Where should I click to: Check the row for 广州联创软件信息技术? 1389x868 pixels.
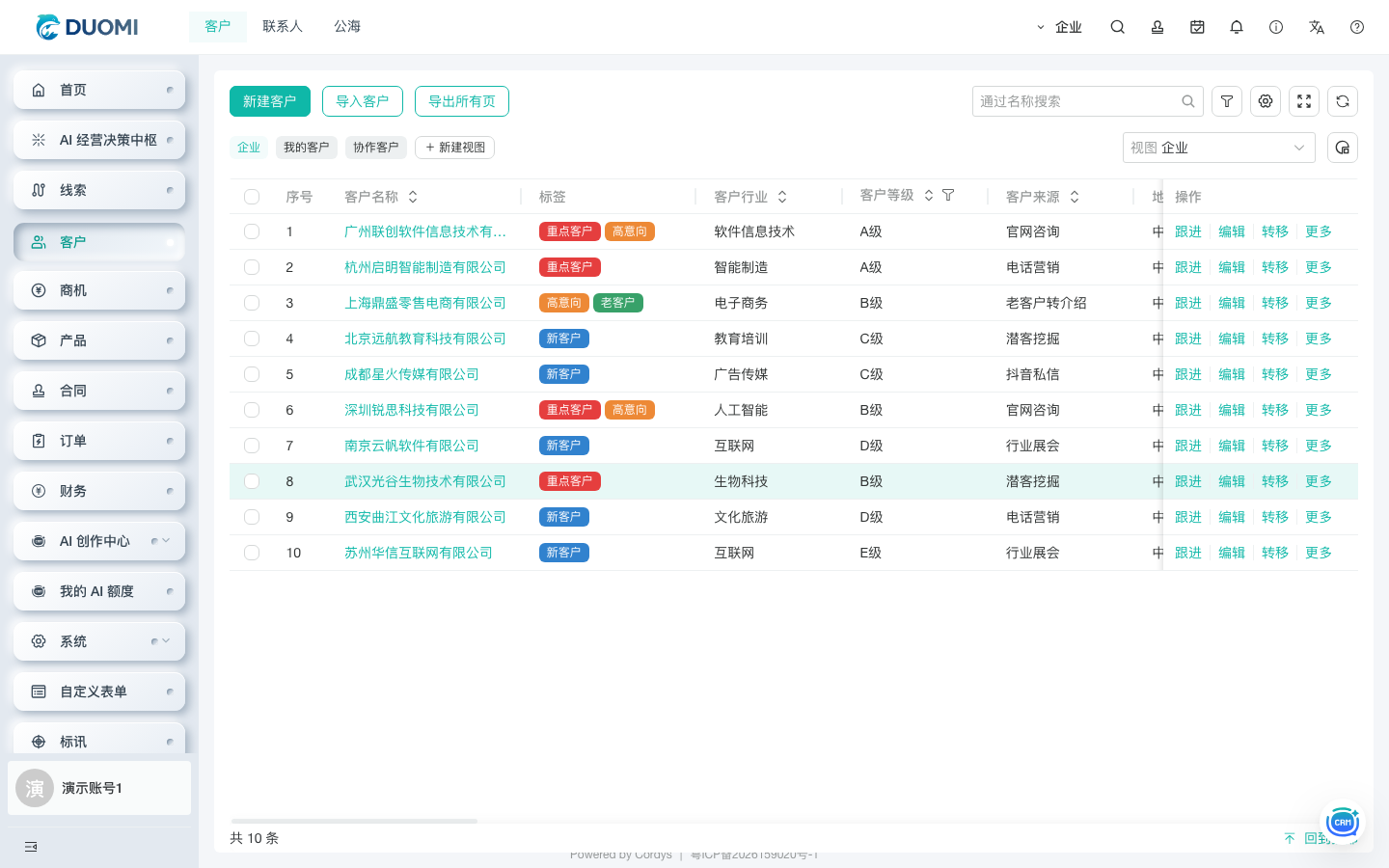[x=252, y=231]
